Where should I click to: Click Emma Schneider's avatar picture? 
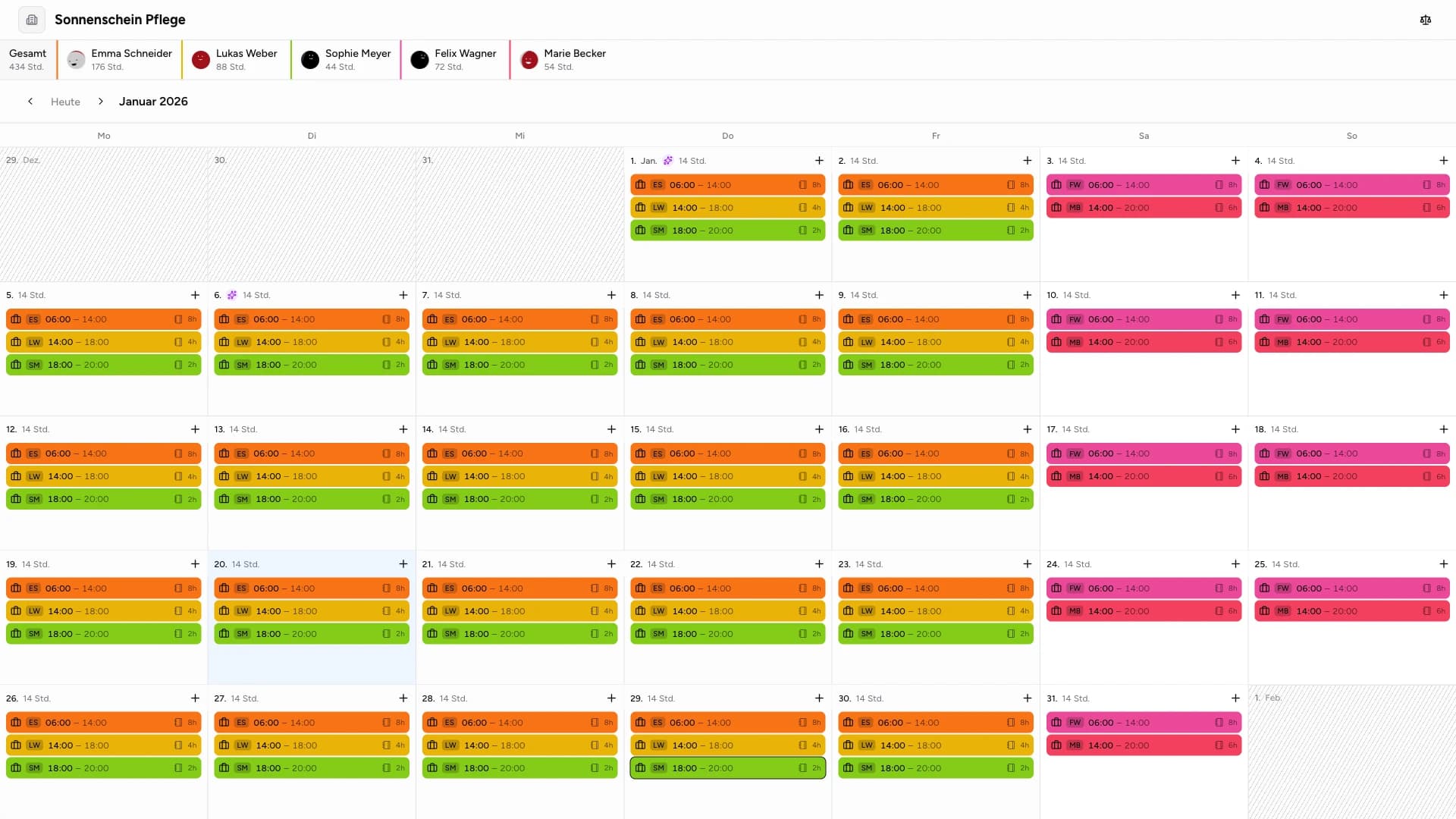click(x=75, y=60)
